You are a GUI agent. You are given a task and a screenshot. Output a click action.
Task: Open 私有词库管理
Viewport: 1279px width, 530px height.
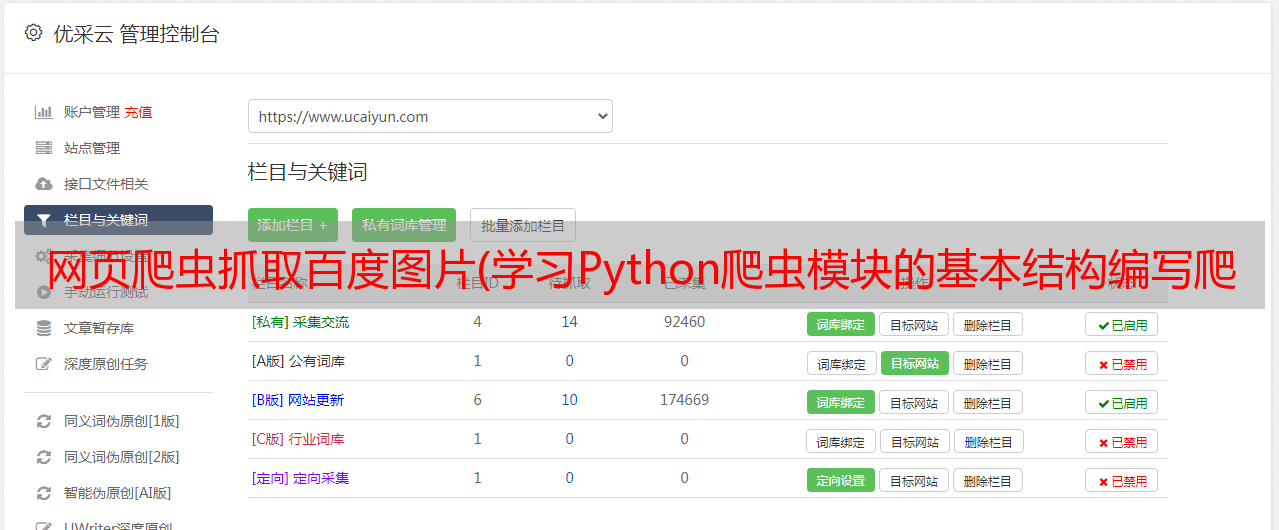tap(404, 225)
